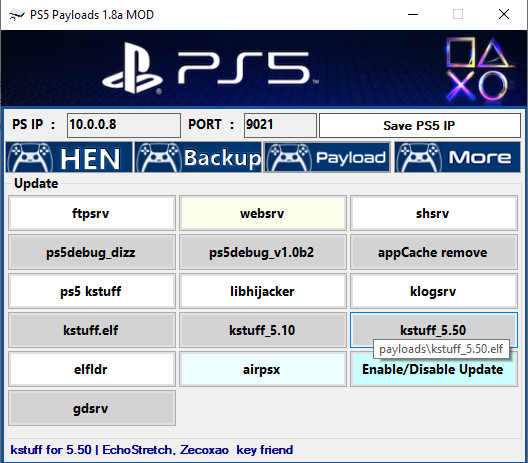Open the More tab
Image resolution: width=528 pixels, height=463 pixels.
pyautogui.click(x=457, y=157)
